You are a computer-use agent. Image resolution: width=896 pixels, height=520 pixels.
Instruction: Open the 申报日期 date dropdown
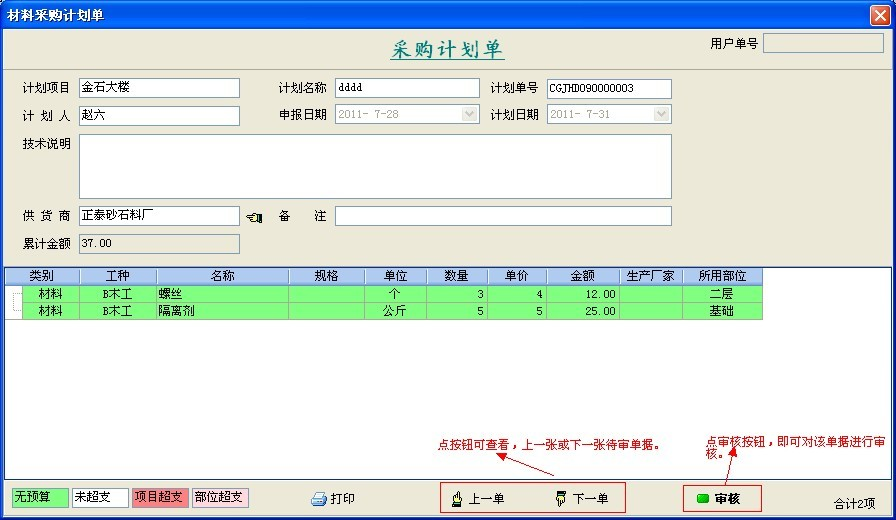point(469,114)
